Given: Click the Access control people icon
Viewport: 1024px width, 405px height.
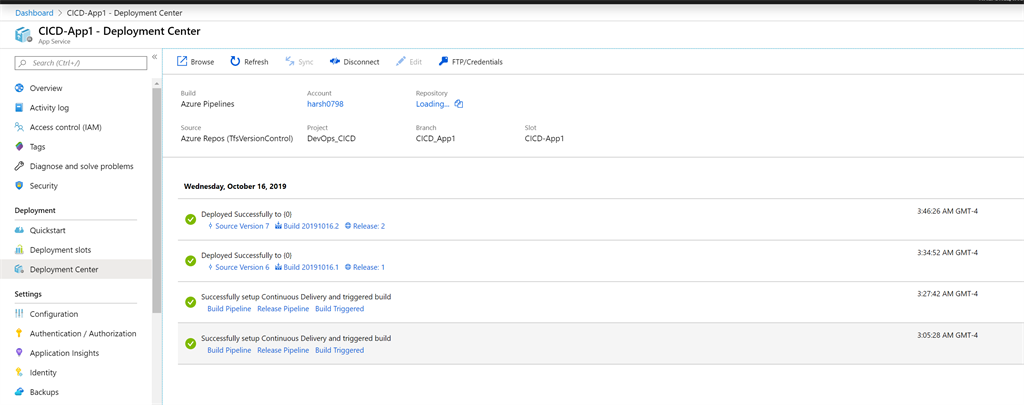Looking at the screenshot, I should tap(19, 127).
